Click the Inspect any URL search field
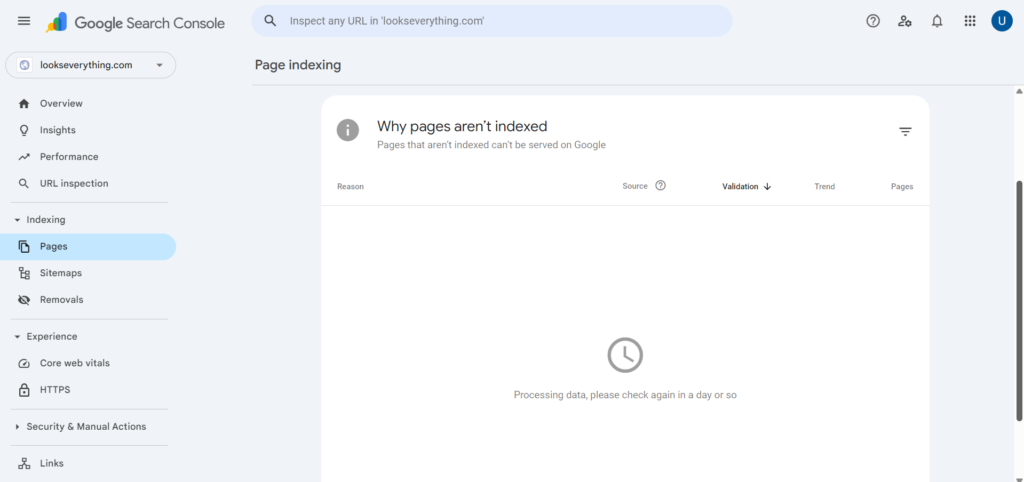 500,21
